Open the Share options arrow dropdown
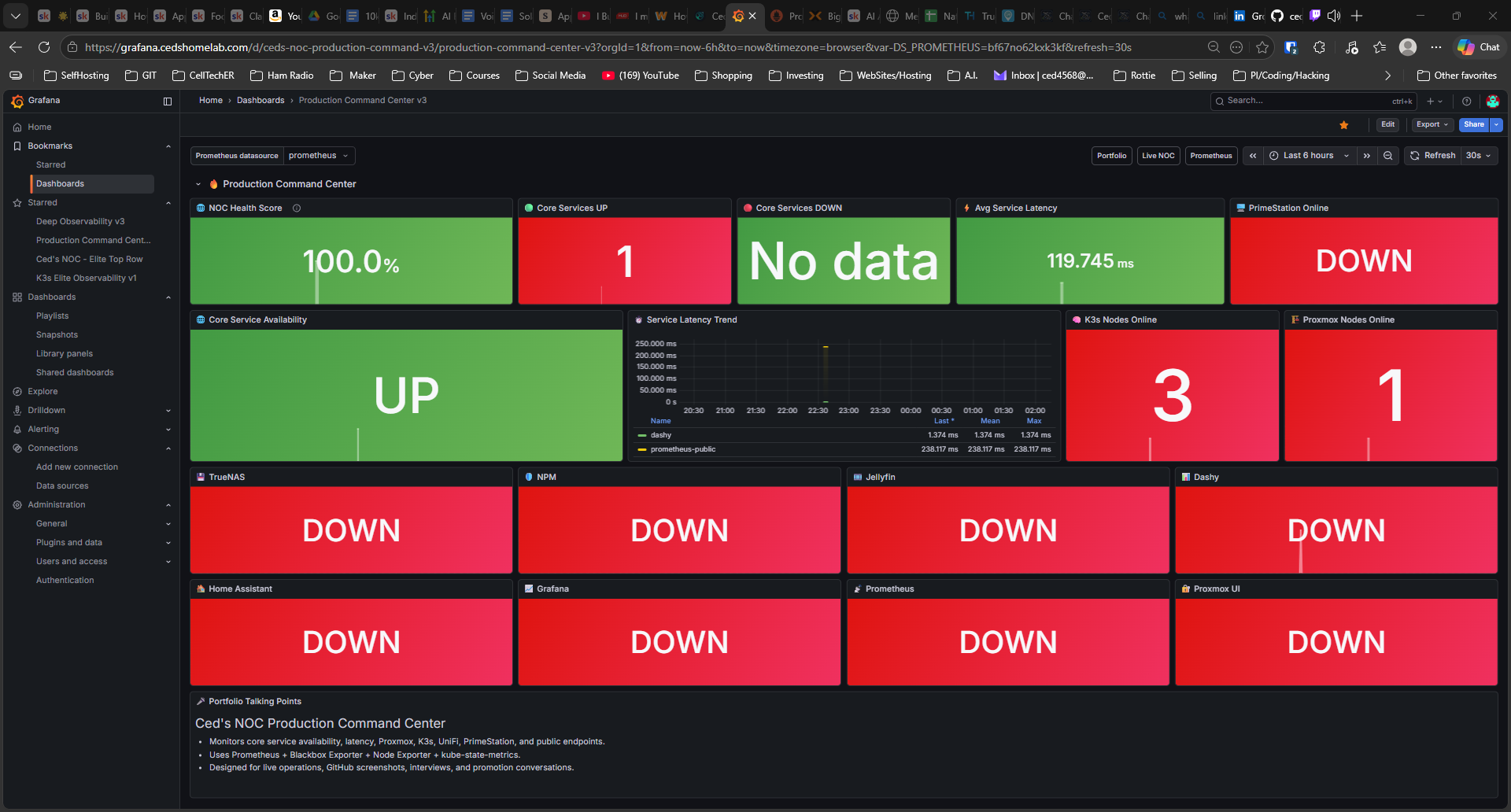Screen dimensions: 1511x812 1496,124
